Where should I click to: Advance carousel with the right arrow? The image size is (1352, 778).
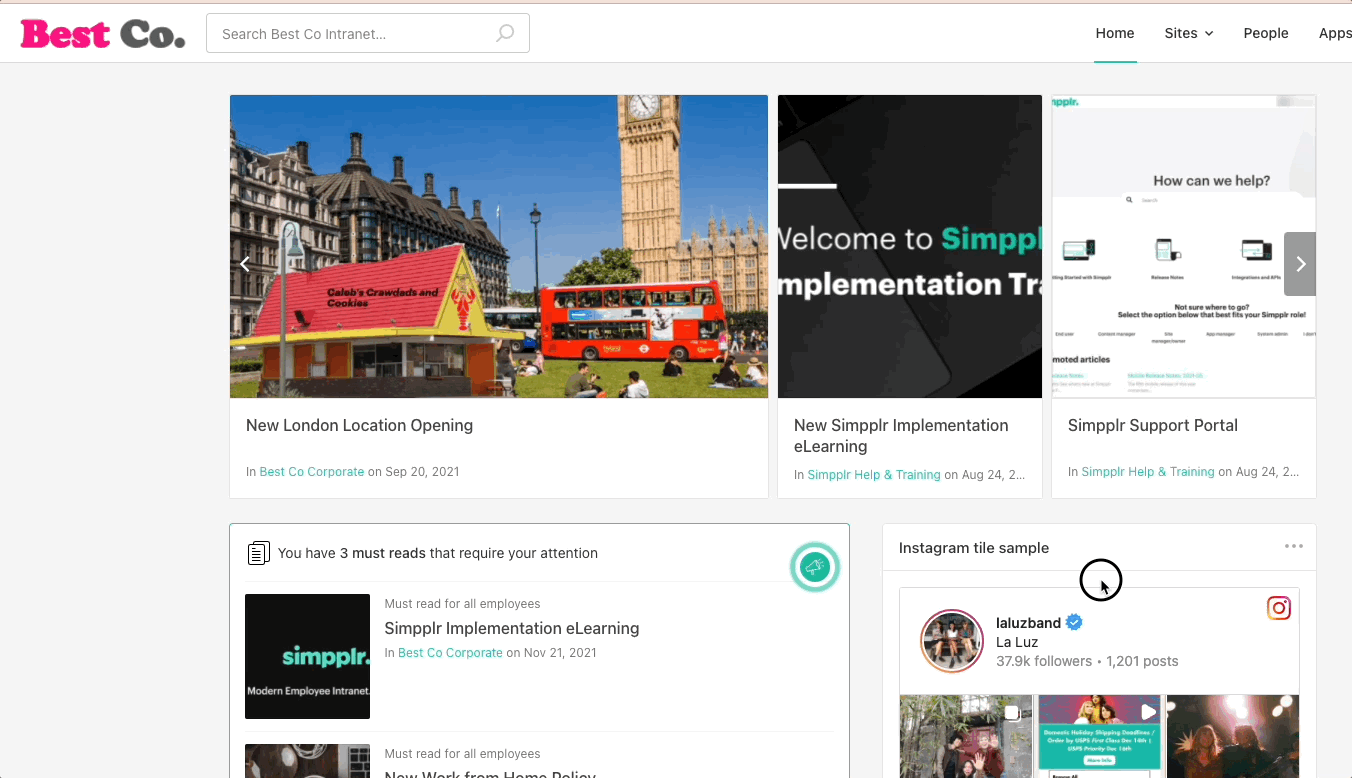[1300, 264]
